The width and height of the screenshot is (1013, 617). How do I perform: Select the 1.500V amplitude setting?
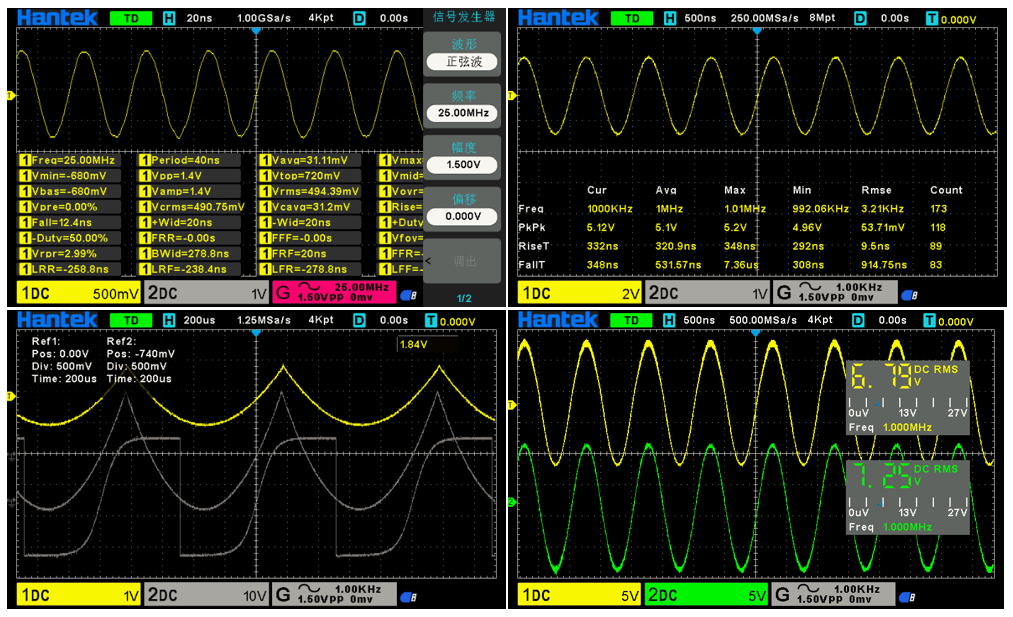[x=461, y=165]
